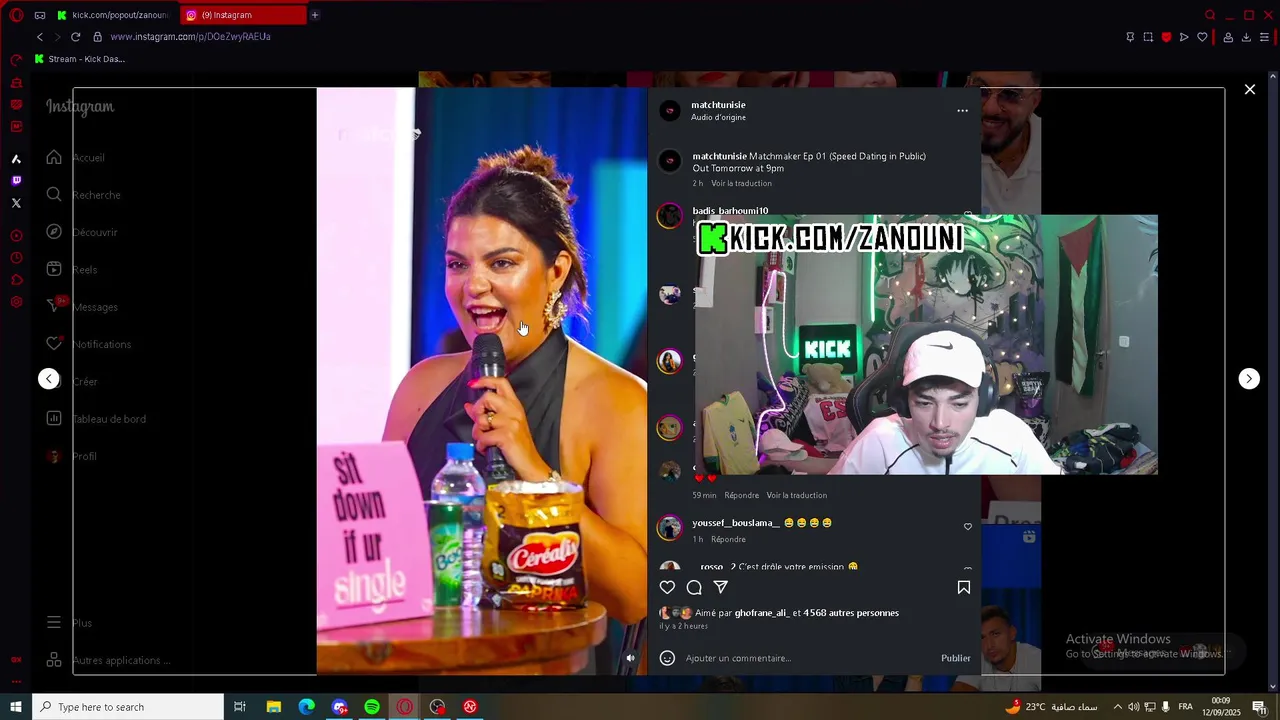Reload the current page
The height and width of the screenshot is (720, 1280).
coord(75,37)
